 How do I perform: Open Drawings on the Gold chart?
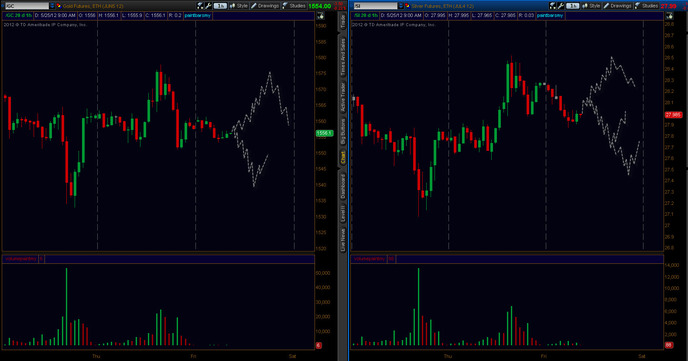point(265,6)
